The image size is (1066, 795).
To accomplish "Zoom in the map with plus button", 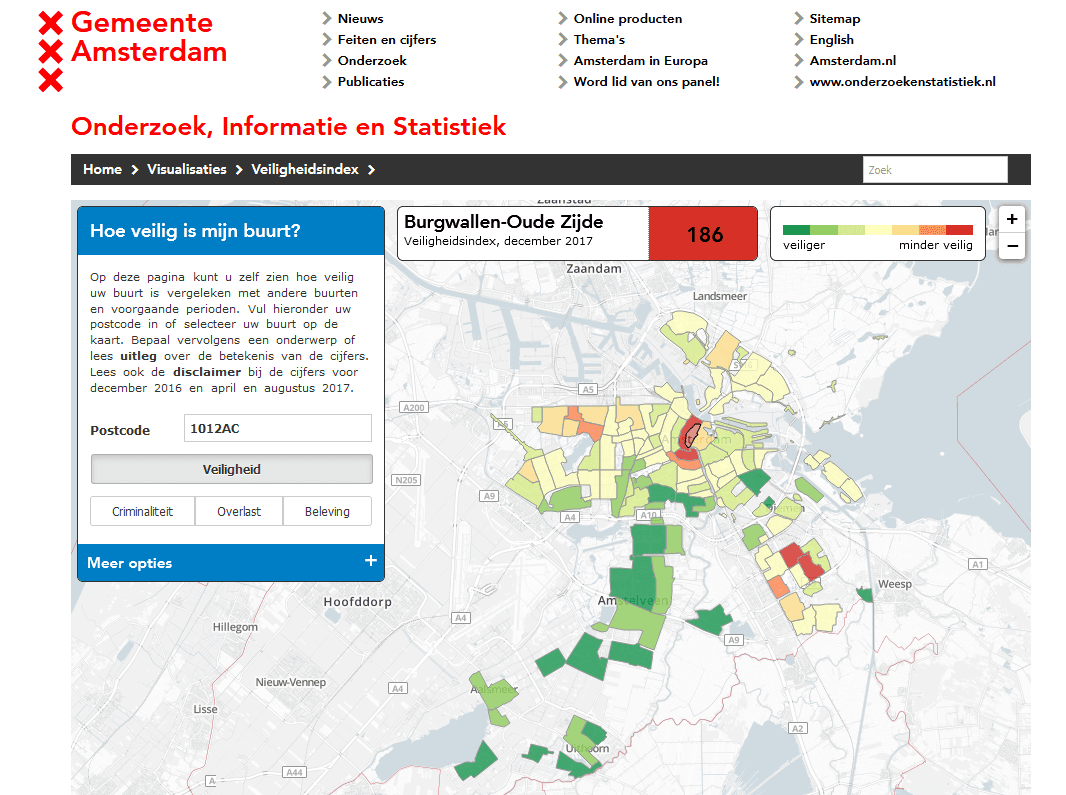I will pos(1012,220).
